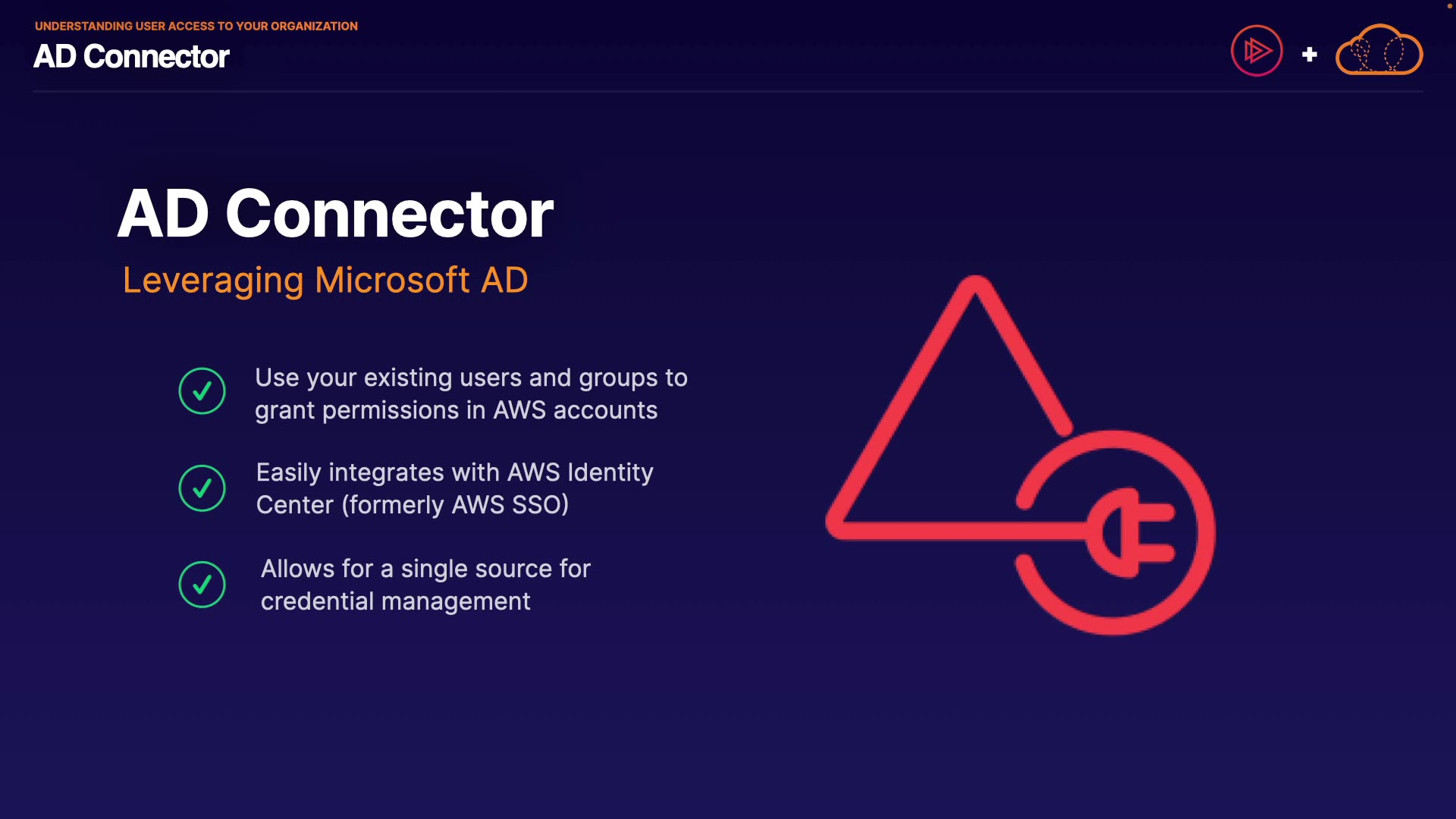Click the small orange dot in top-right corner
The width and height of the screenshot is (1456, 819).
coord(1449,6)
